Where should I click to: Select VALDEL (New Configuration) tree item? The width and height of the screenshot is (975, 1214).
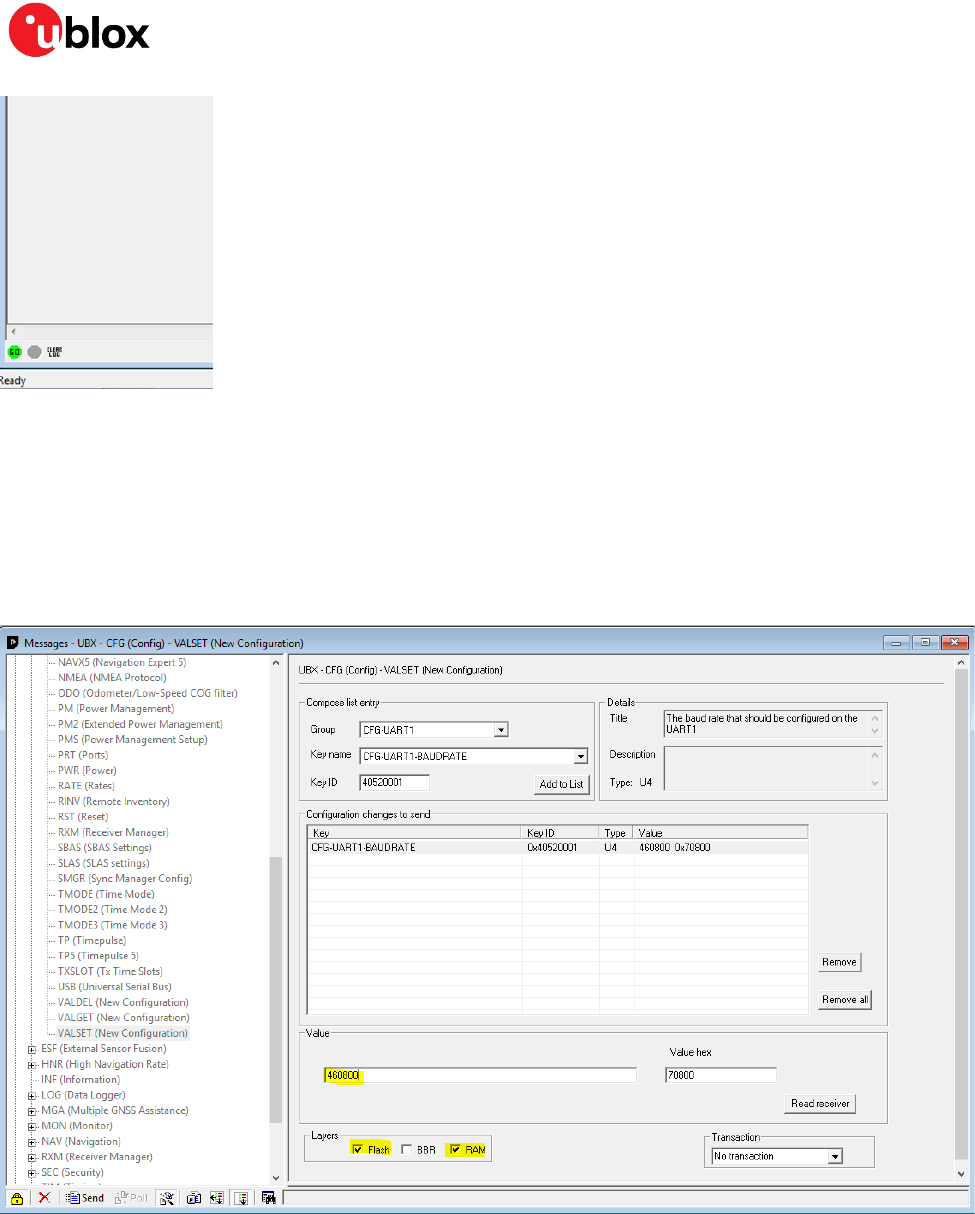(123, 1002)
